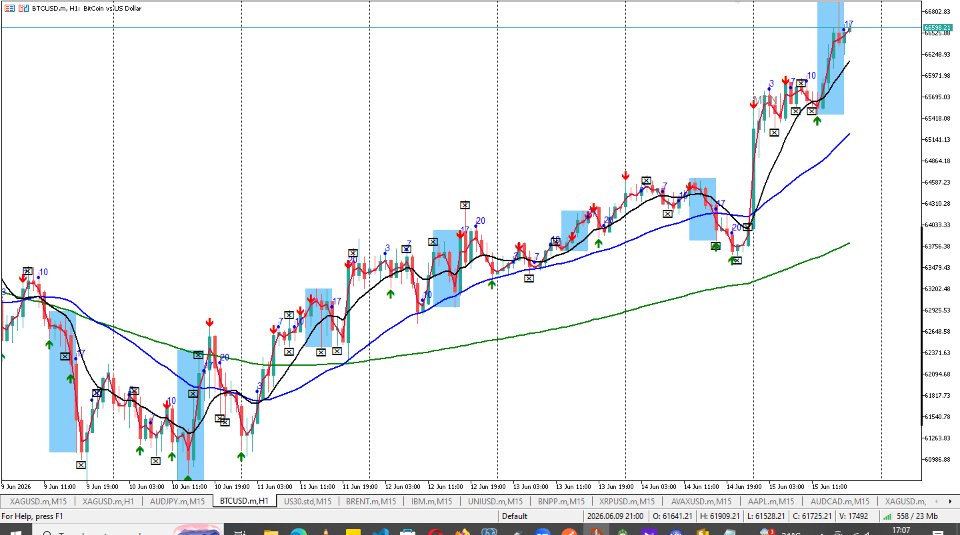The image size is (960, 535).
Task: Open the AUDJPY.m,M15 chart tab
Action: pyautogui.click(x=178, y=501)
